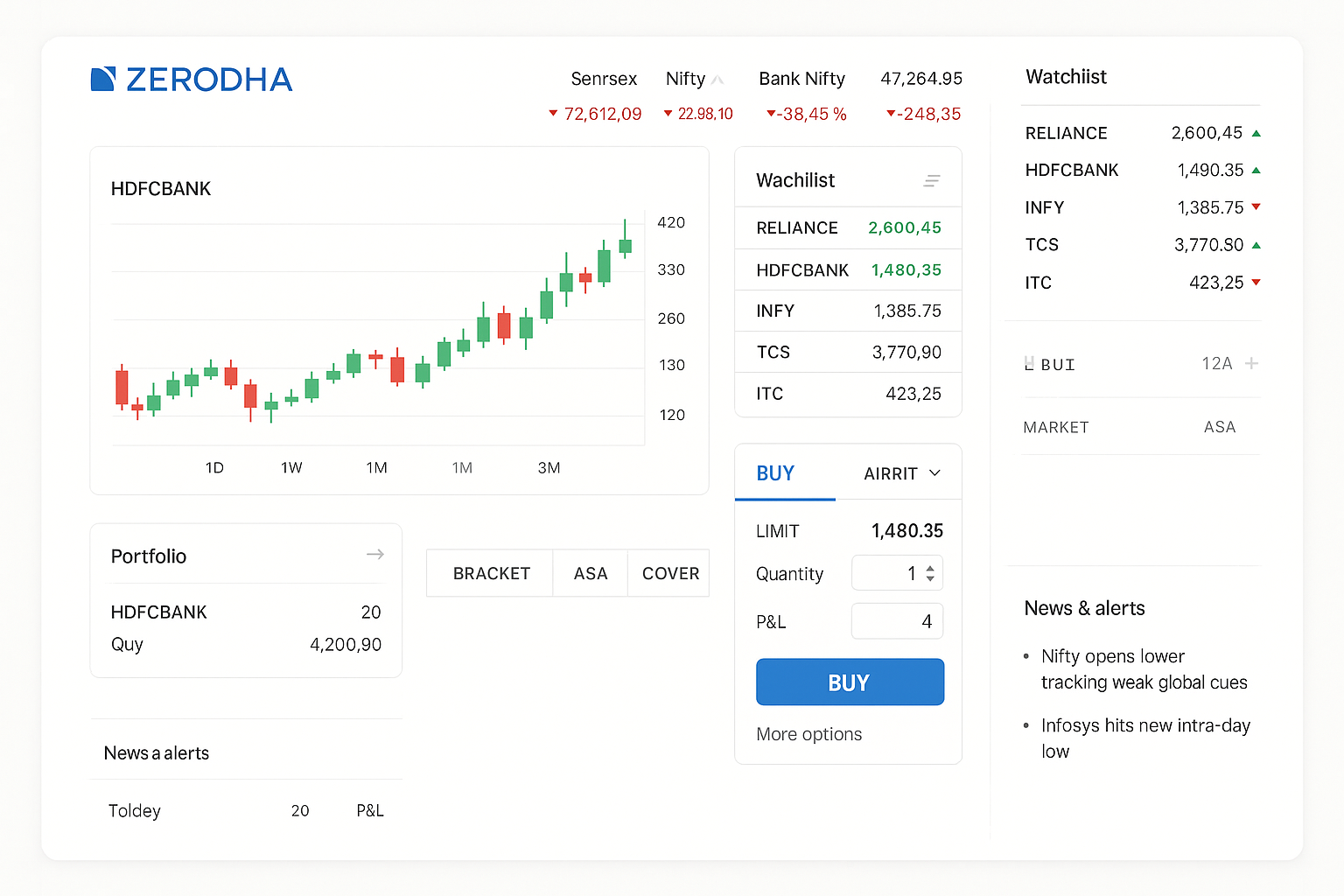Click the Toldey row label

tap(135, 811)
